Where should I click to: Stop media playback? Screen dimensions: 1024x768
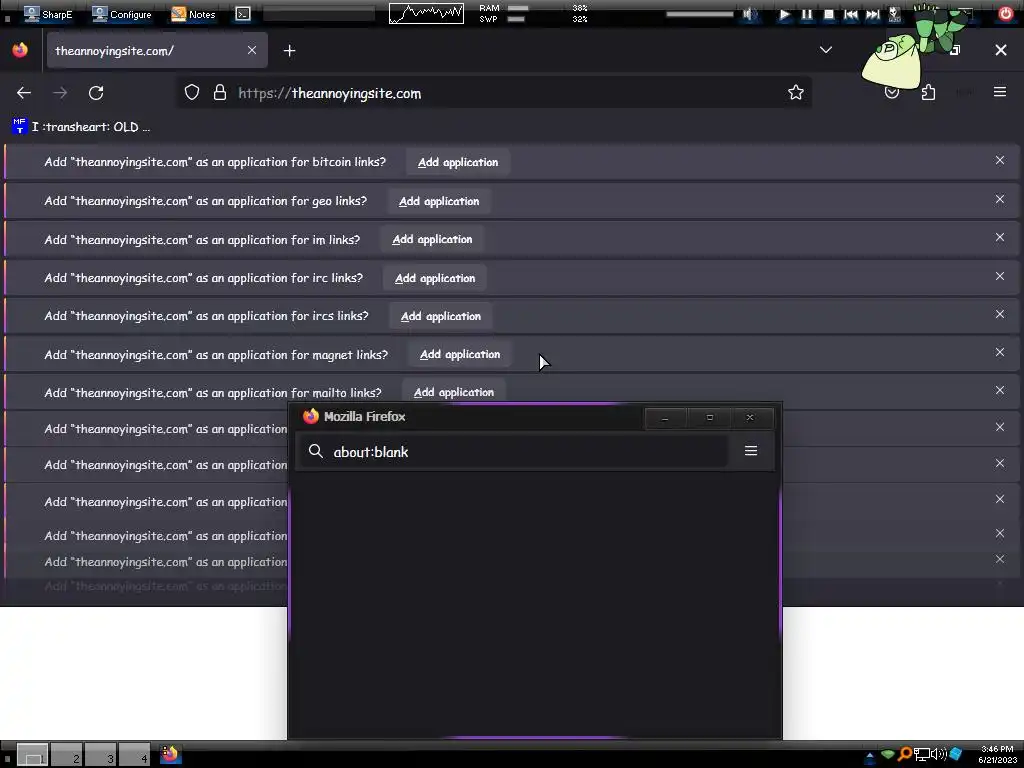click(x=829, y=14)
